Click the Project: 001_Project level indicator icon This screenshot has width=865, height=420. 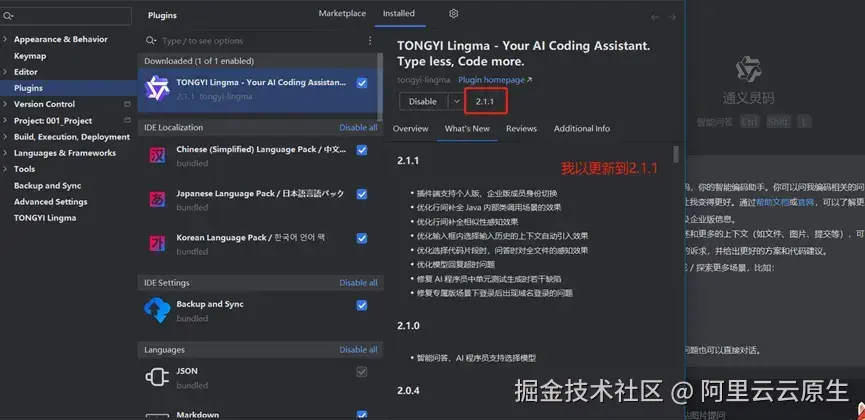[x=127, y=120]
